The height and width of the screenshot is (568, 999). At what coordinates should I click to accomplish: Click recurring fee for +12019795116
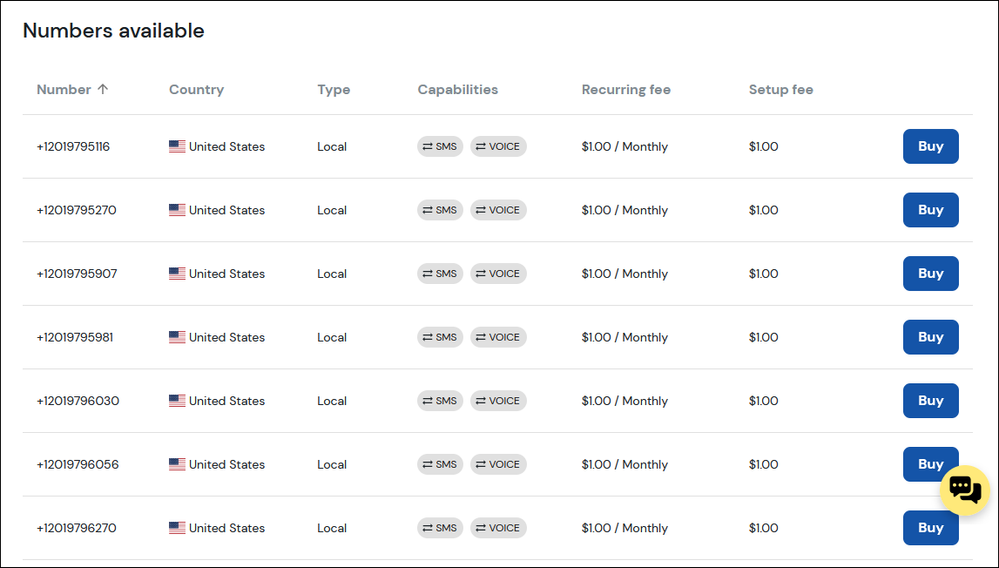pos(624,146)
